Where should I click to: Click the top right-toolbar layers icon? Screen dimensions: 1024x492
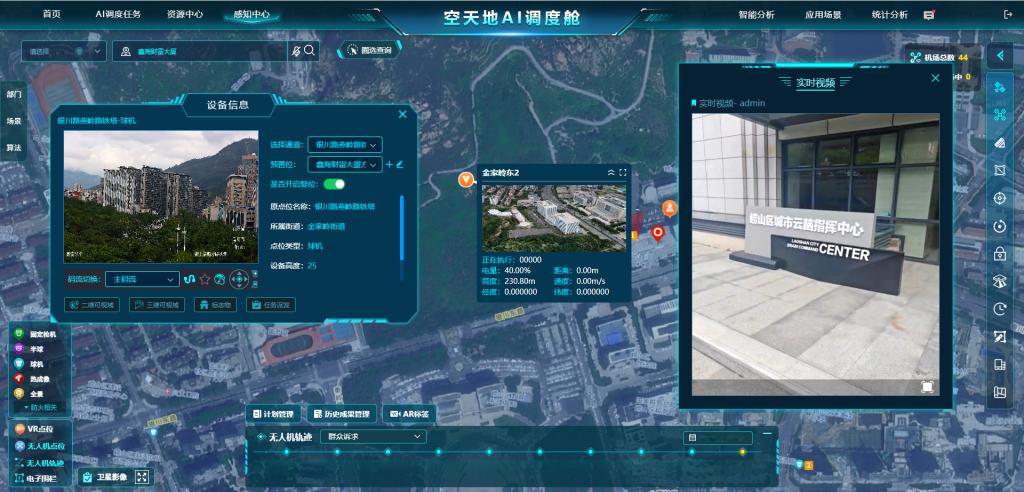tap(999, 88)
